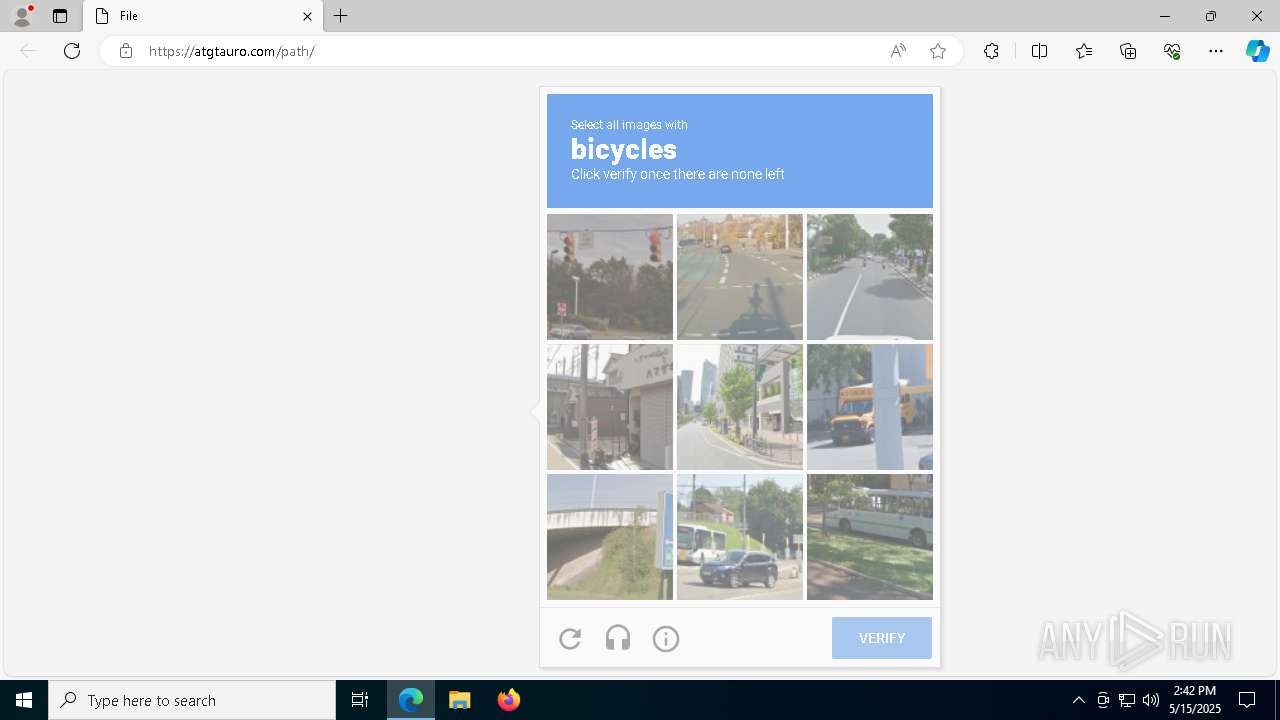View site information lock icon

click(126, 51)
